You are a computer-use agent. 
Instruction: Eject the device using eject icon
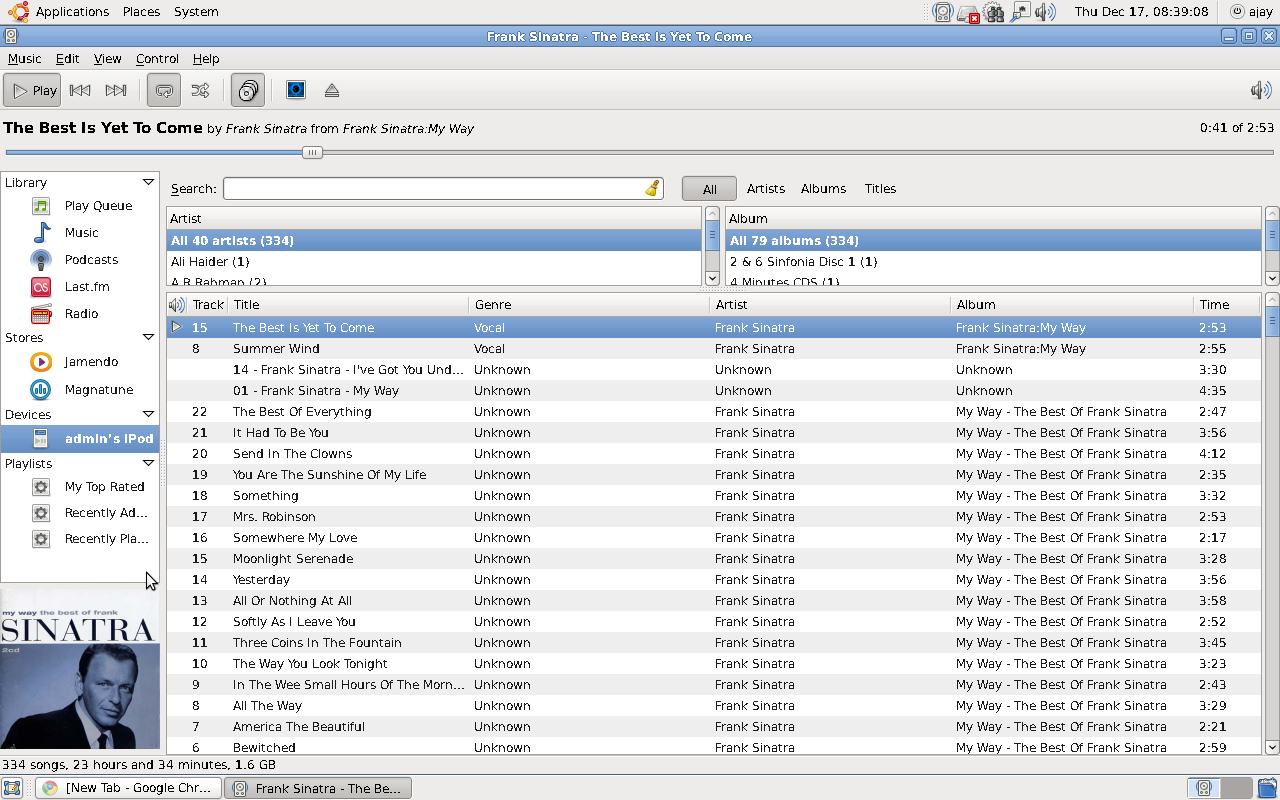332,90
